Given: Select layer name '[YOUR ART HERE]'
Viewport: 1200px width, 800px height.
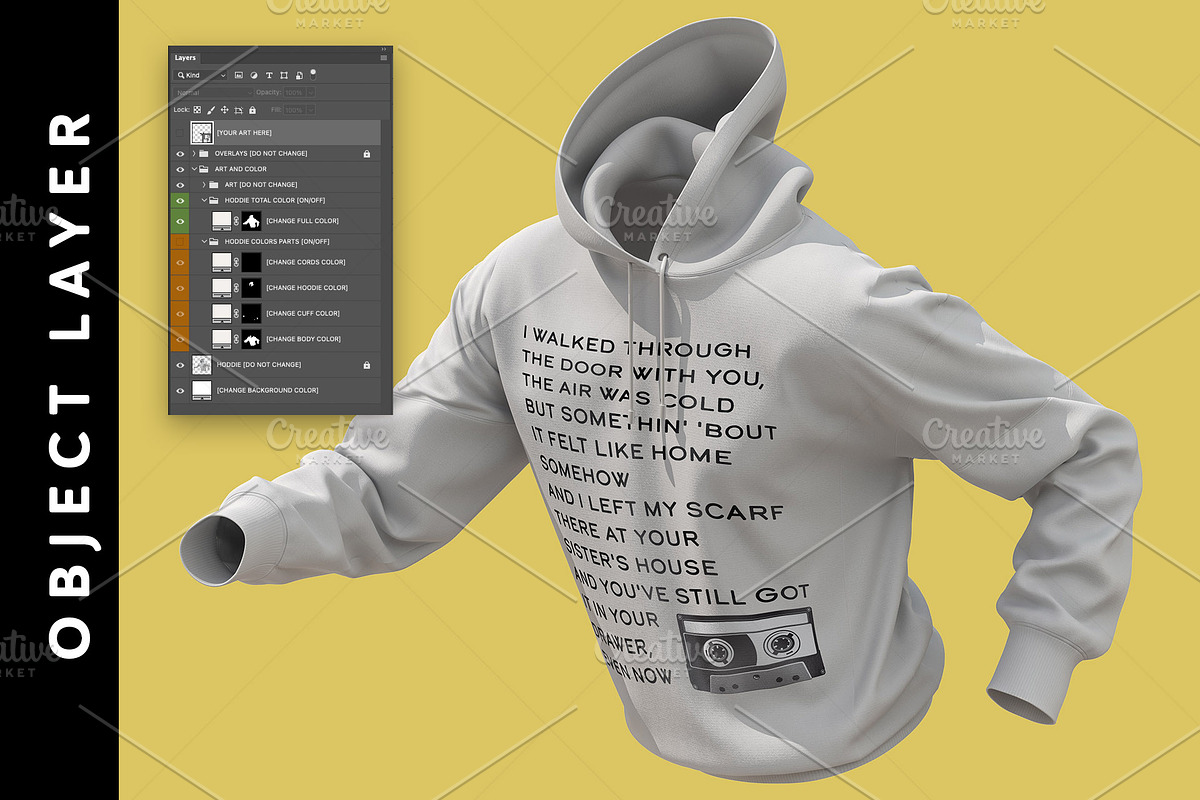Looking at the screenshot, I should tap(244, 132).
